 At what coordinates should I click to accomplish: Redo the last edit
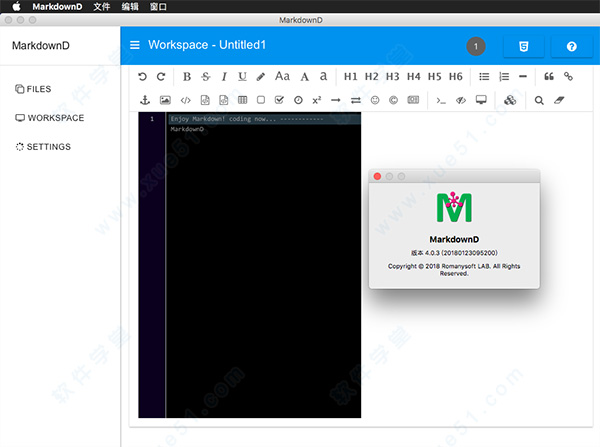click(161, 77)
